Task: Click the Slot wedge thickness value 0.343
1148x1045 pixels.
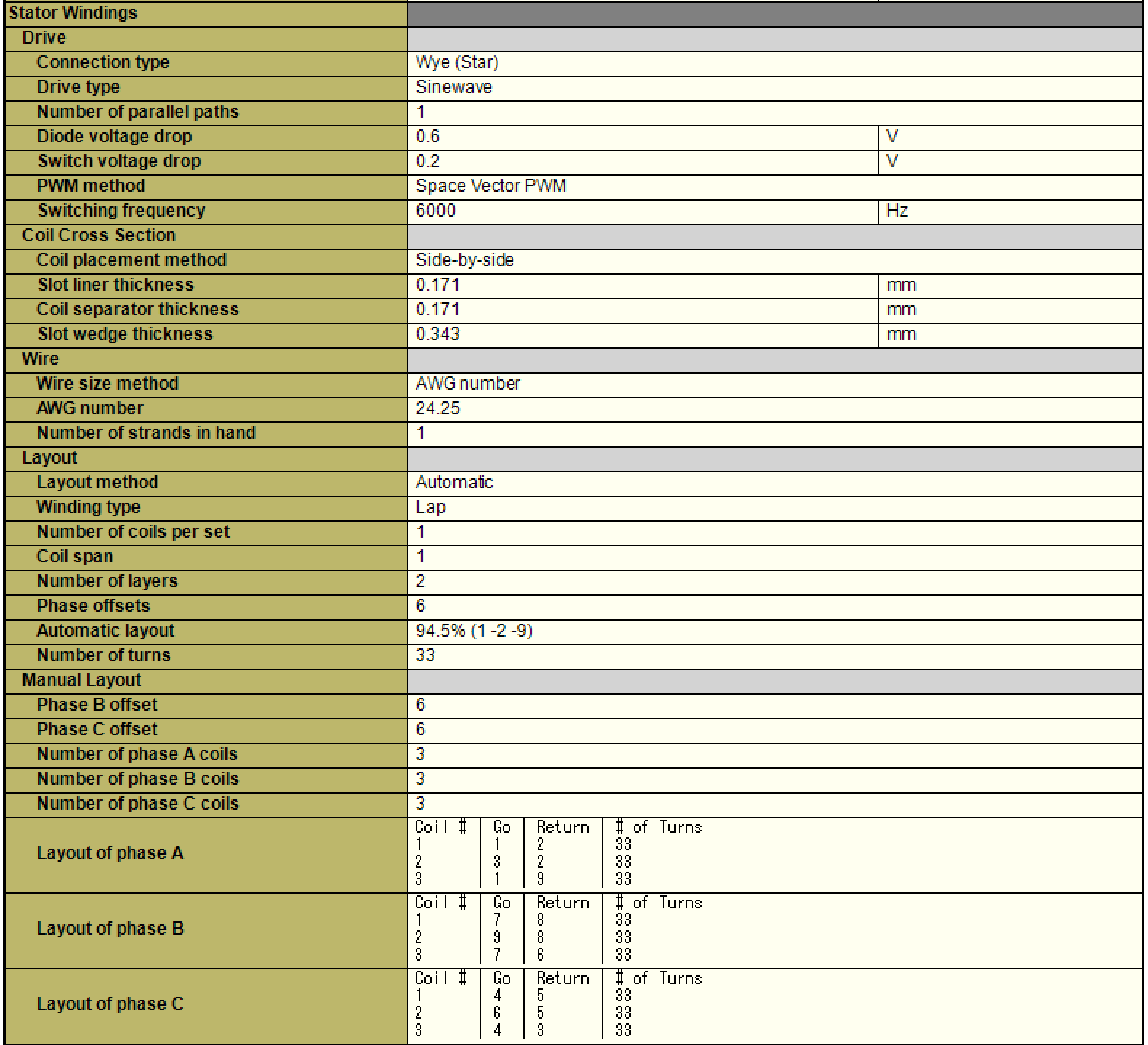Action: pyautogui.click(x=437, y=334)
